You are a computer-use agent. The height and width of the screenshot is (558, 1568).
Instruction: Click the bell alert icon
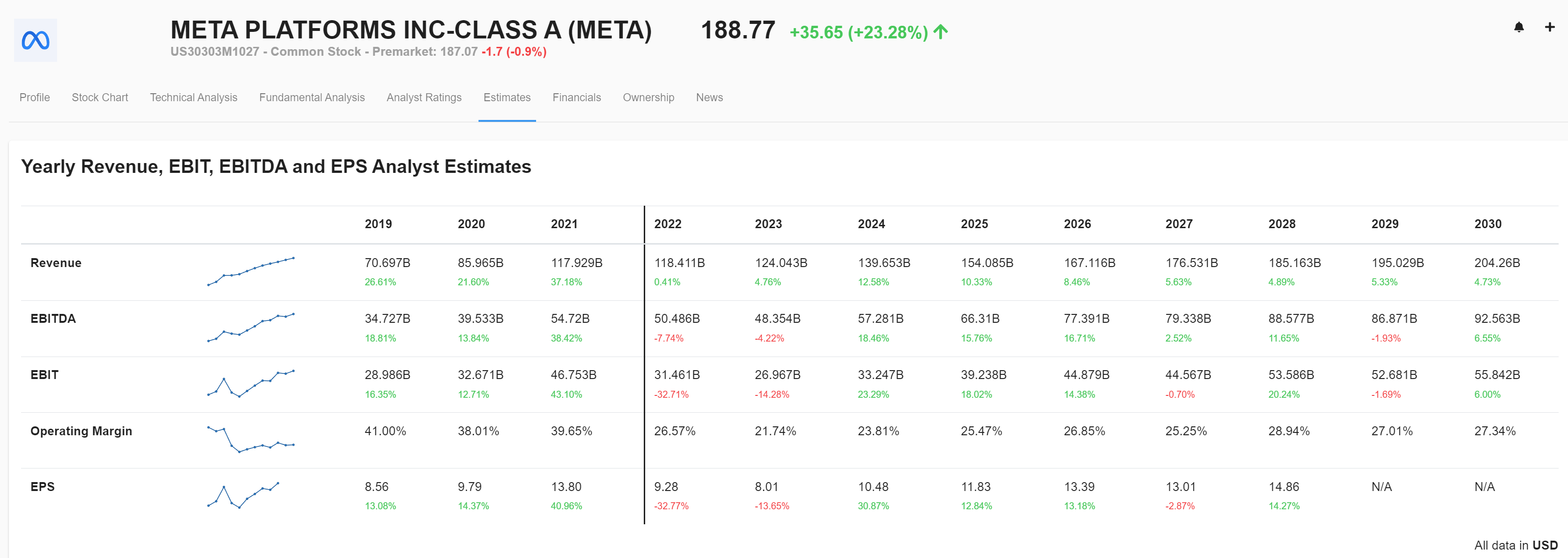point(1519,28)
